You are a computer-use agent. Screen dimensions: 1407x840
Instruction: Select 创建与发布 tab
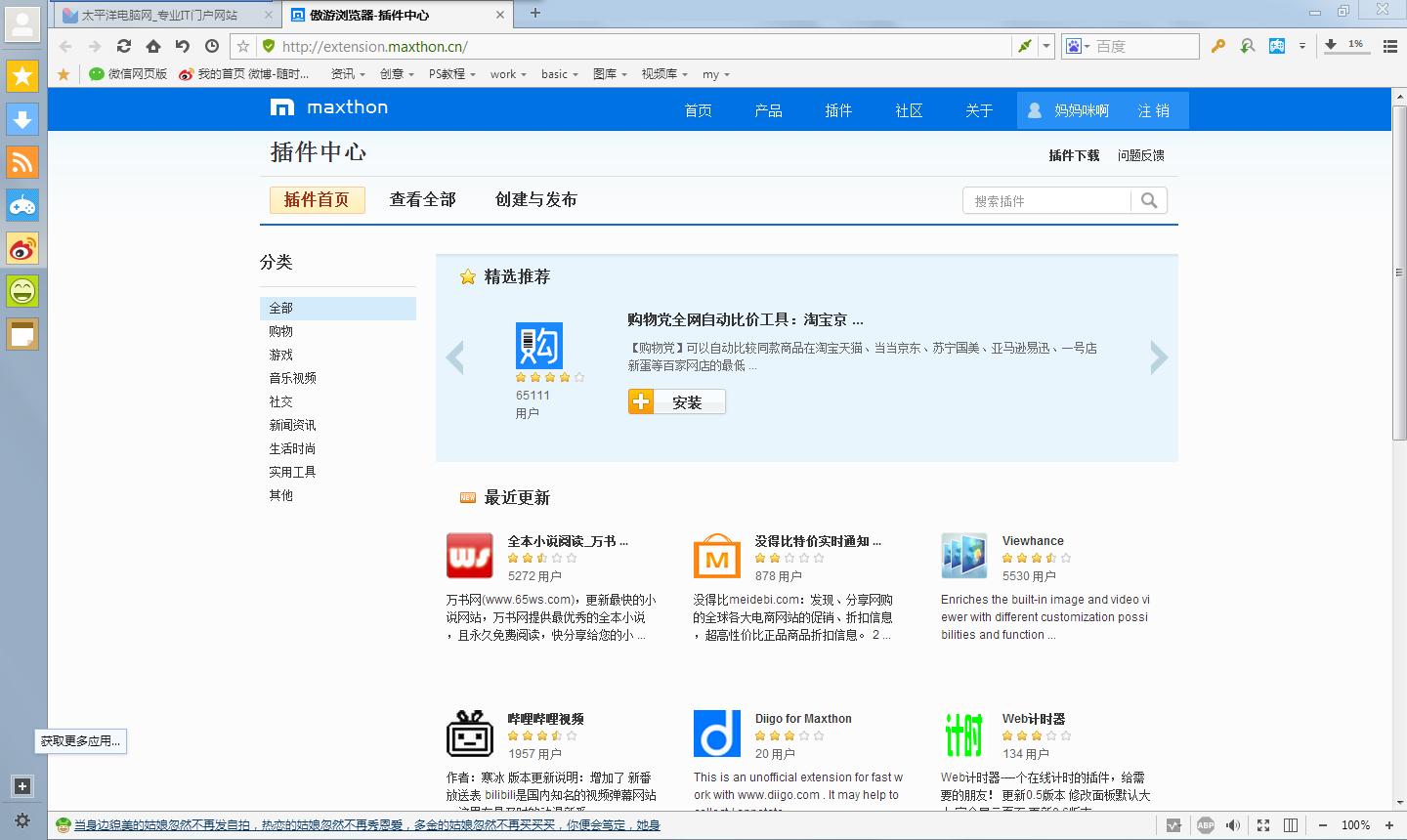[x=535, y=199]
